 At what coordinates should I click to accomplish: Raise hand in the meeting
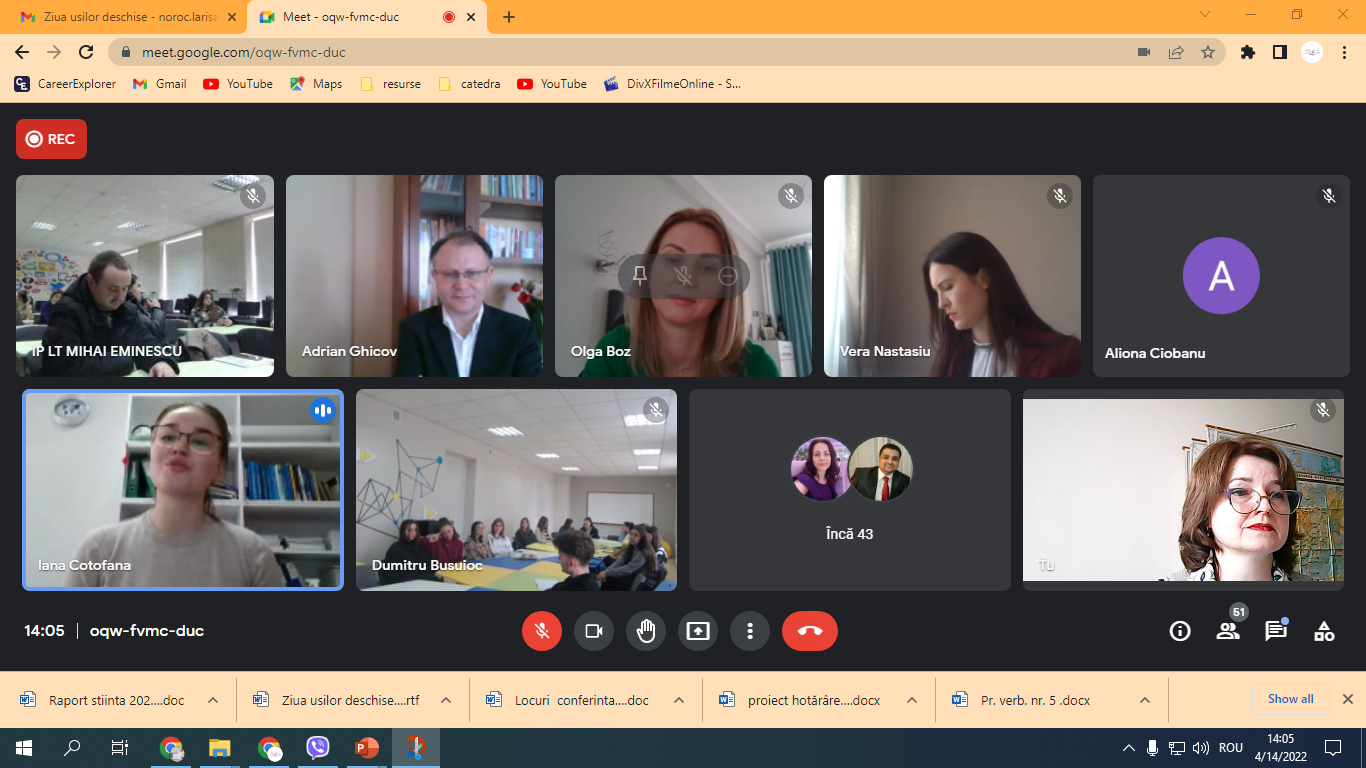pyautogui.click(x=646, y=631)
